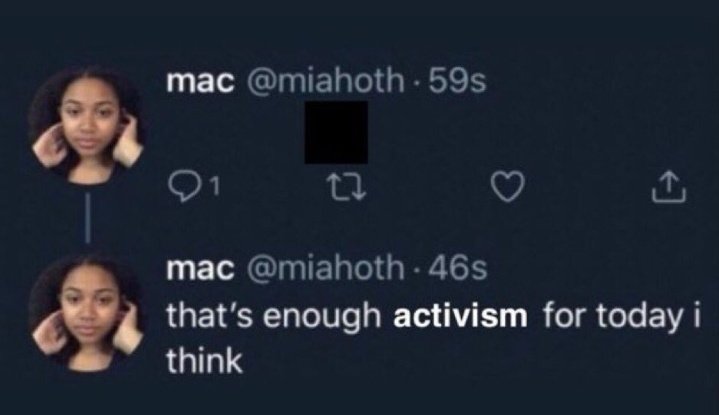Viewport: 719px width, 415px height.
Task: Select display name mac on the 59s tweet
Action: (200, 81)
